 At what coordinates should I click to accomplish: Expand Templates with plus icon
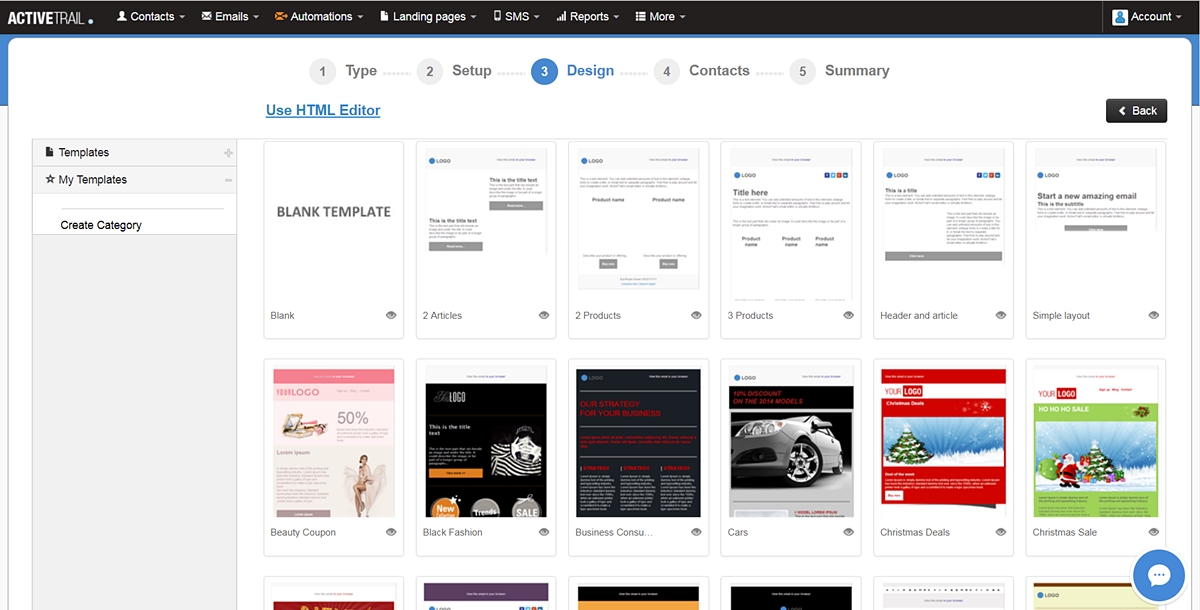229,153
